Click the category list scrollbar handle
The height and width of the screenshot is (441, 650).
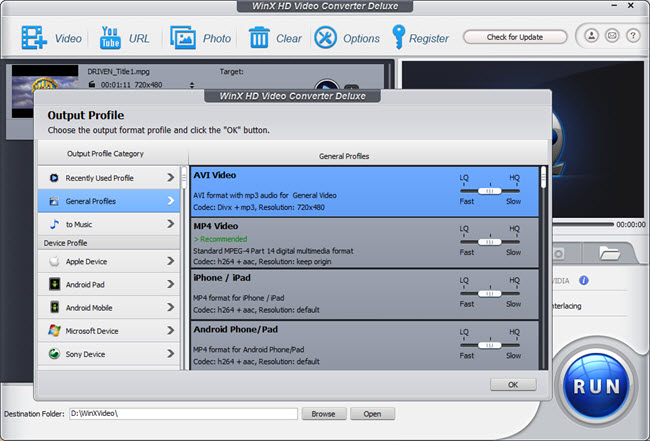184,177
